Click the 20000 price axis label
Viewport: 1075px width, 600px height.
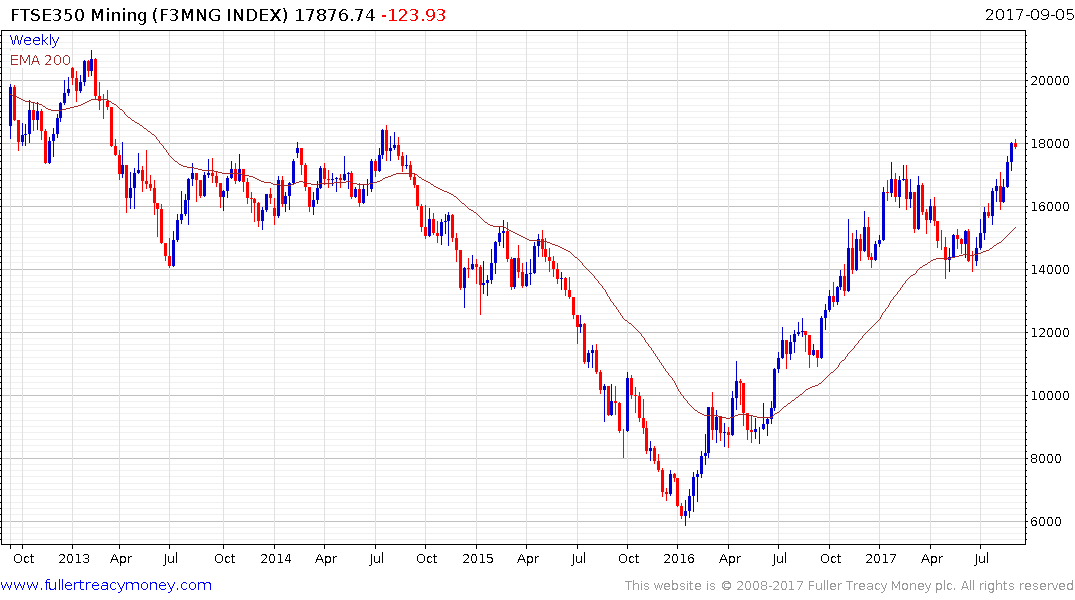tap(1050, 81)
